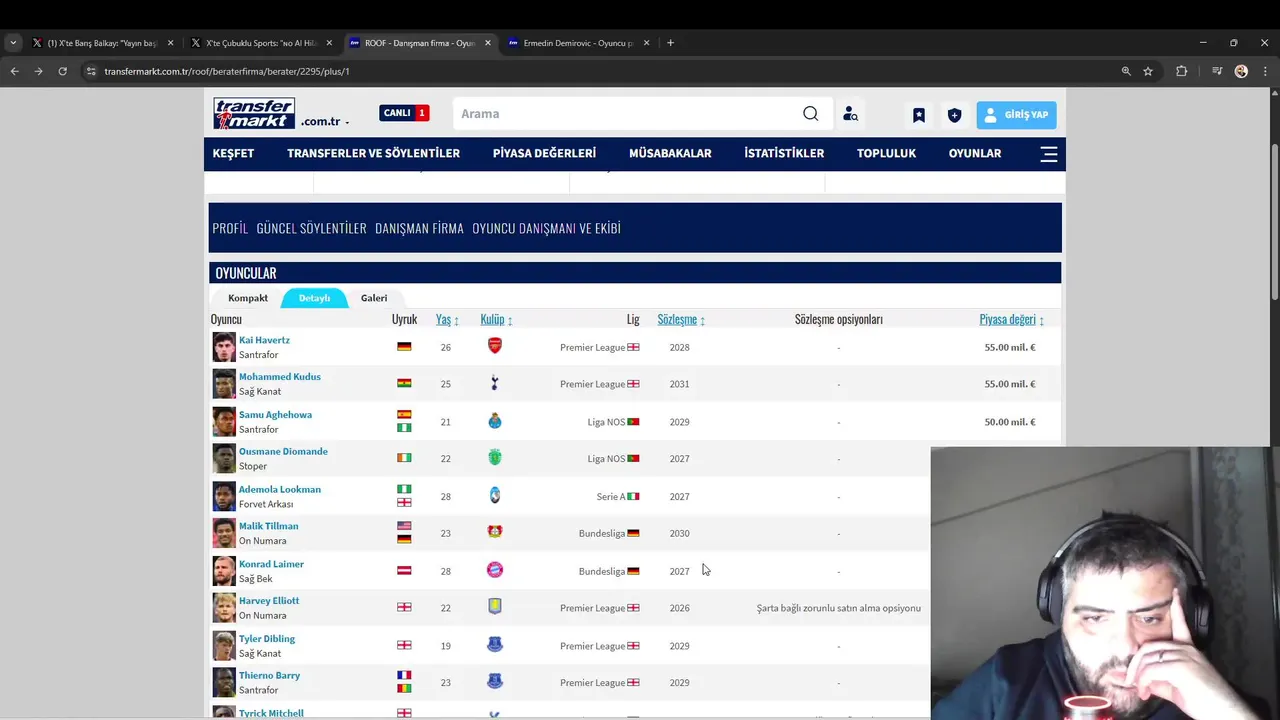Go to PROFİL sub-navigation link
Screen dimensions: 1280x720
click(x=230, y=228)
